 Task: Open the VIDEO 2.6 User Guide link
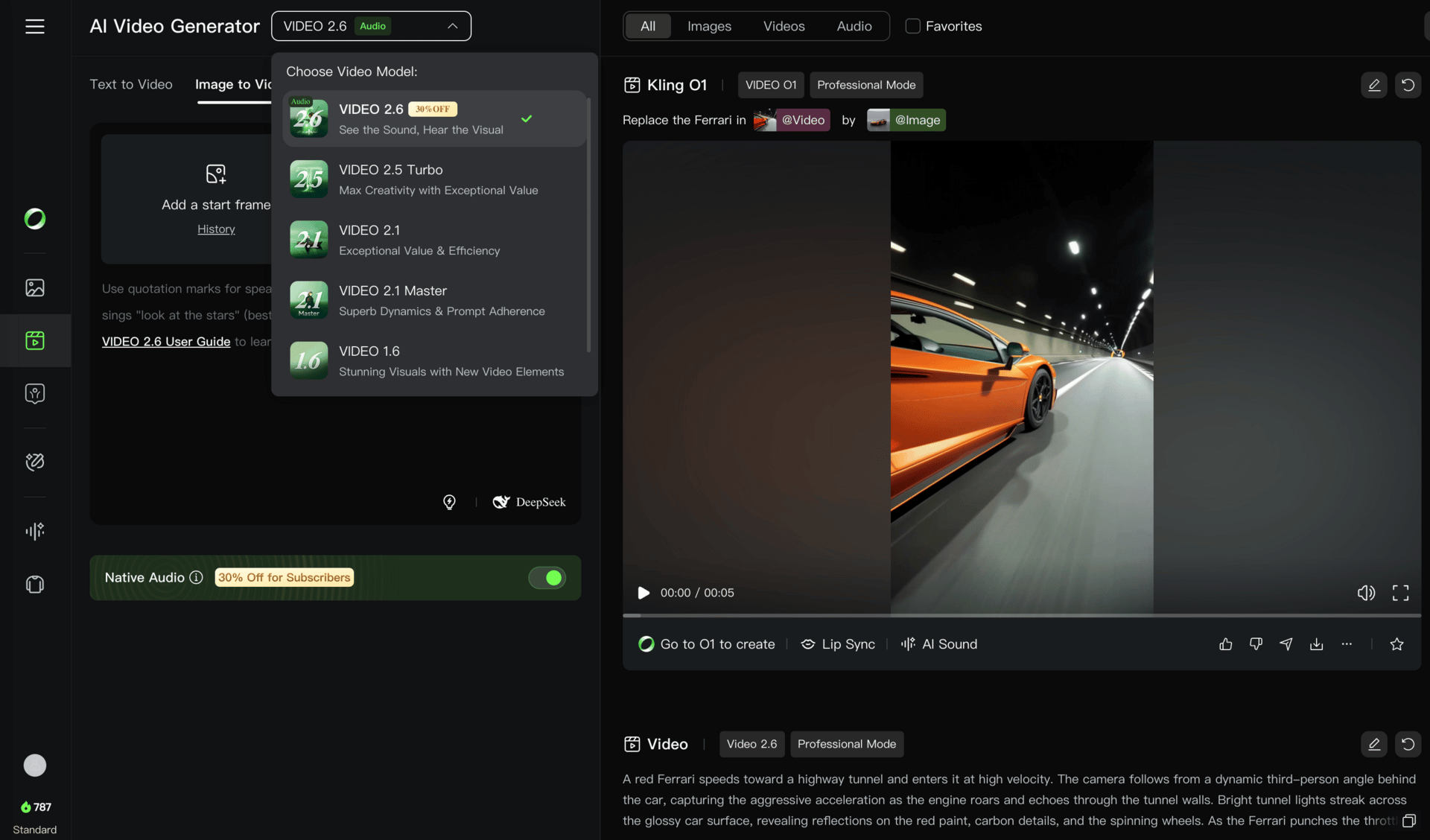166,341
